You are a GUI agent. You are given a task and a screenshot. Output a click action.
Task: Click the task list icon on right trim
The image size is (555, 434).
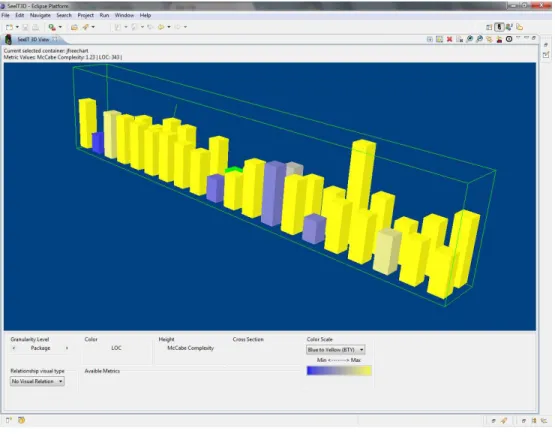pos(546,55)
